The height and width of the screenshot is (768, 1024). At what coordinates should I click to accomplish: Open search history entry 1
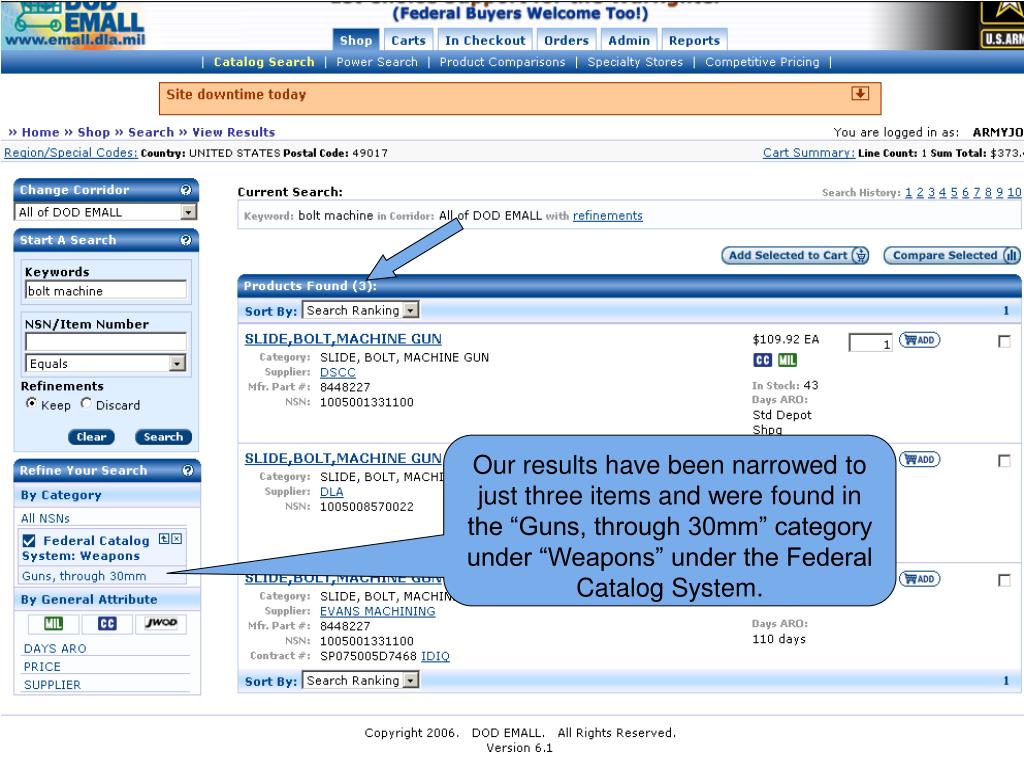pyautogui.click(x=908, y=193)
